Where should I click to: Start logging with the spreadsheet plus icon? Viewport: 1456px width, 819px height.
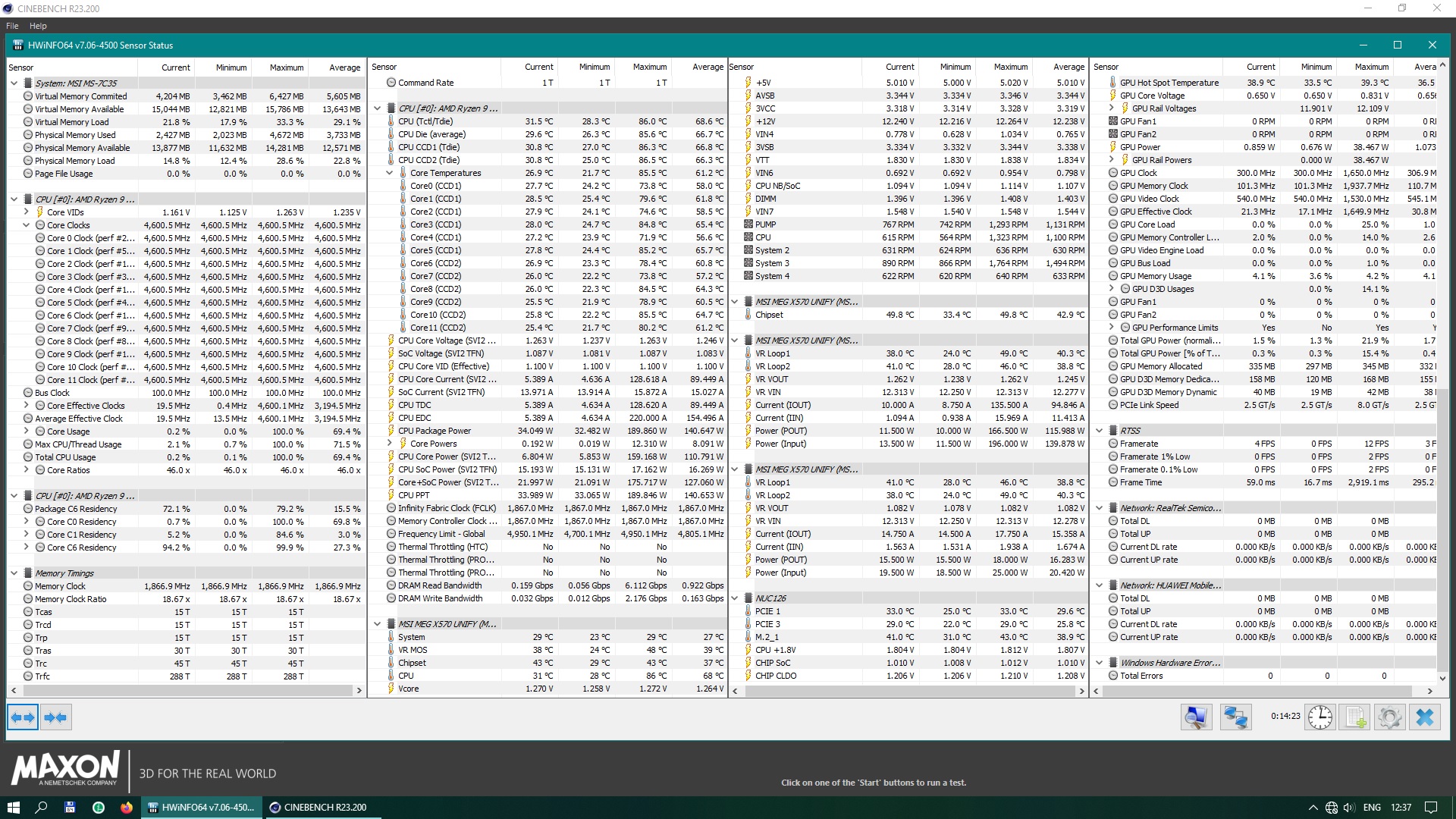pos(1355,717)
